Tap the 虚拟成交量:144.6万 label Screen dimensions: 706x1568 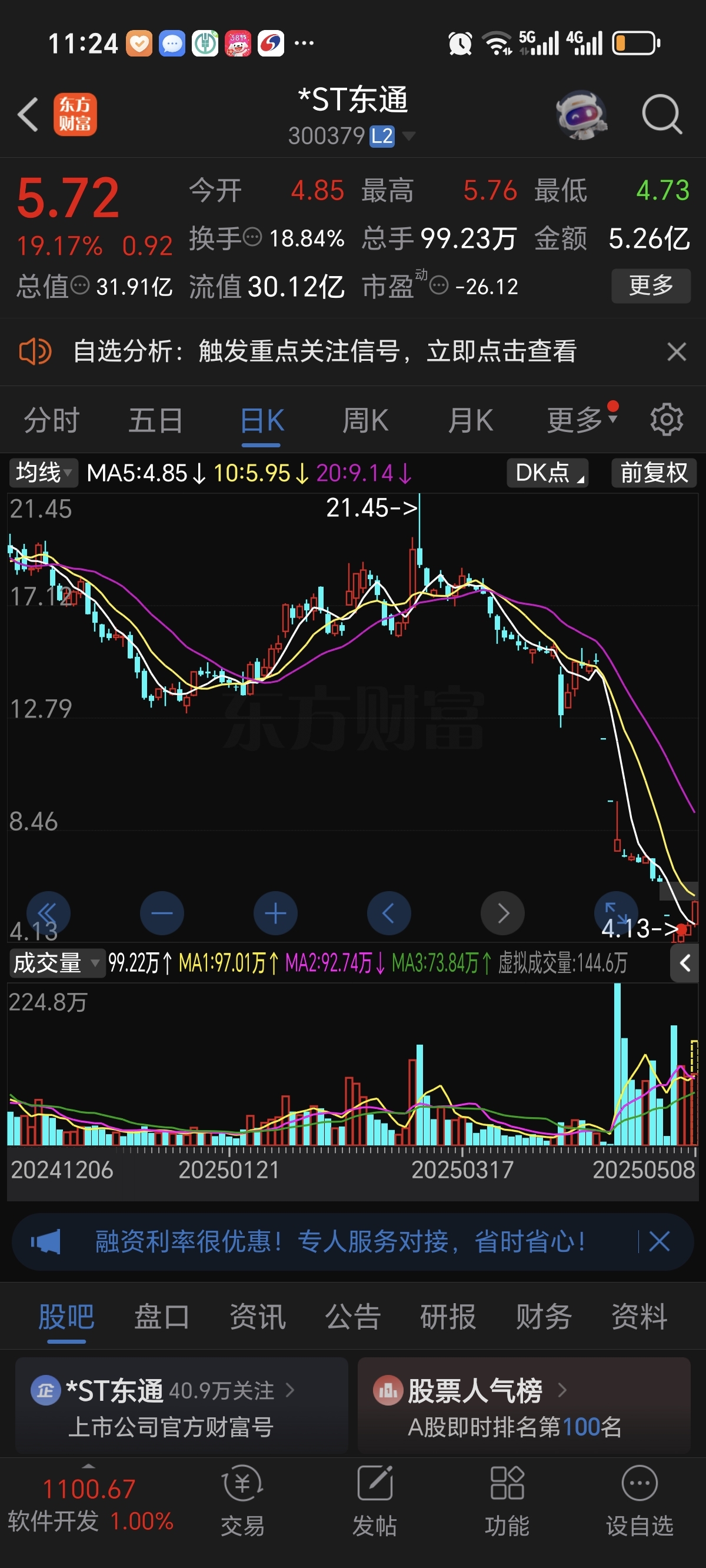(563, 963)
